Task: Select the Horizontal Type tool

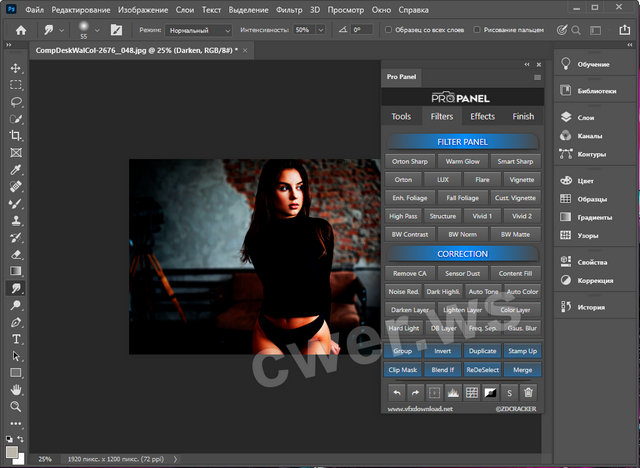Action: tap(16, 339)
